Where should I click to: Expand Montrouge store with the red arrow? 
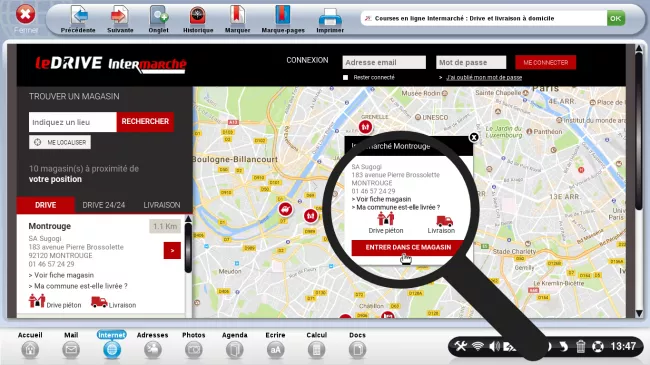[x=172, y=251]
